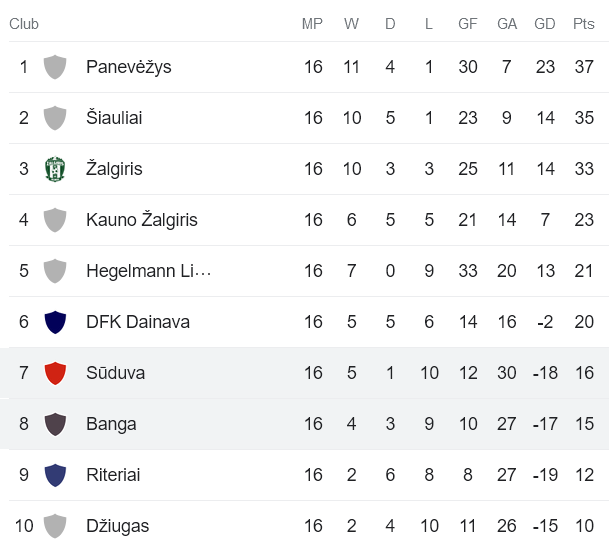
Task: Select the Riteriai team name
Action: 113,475
